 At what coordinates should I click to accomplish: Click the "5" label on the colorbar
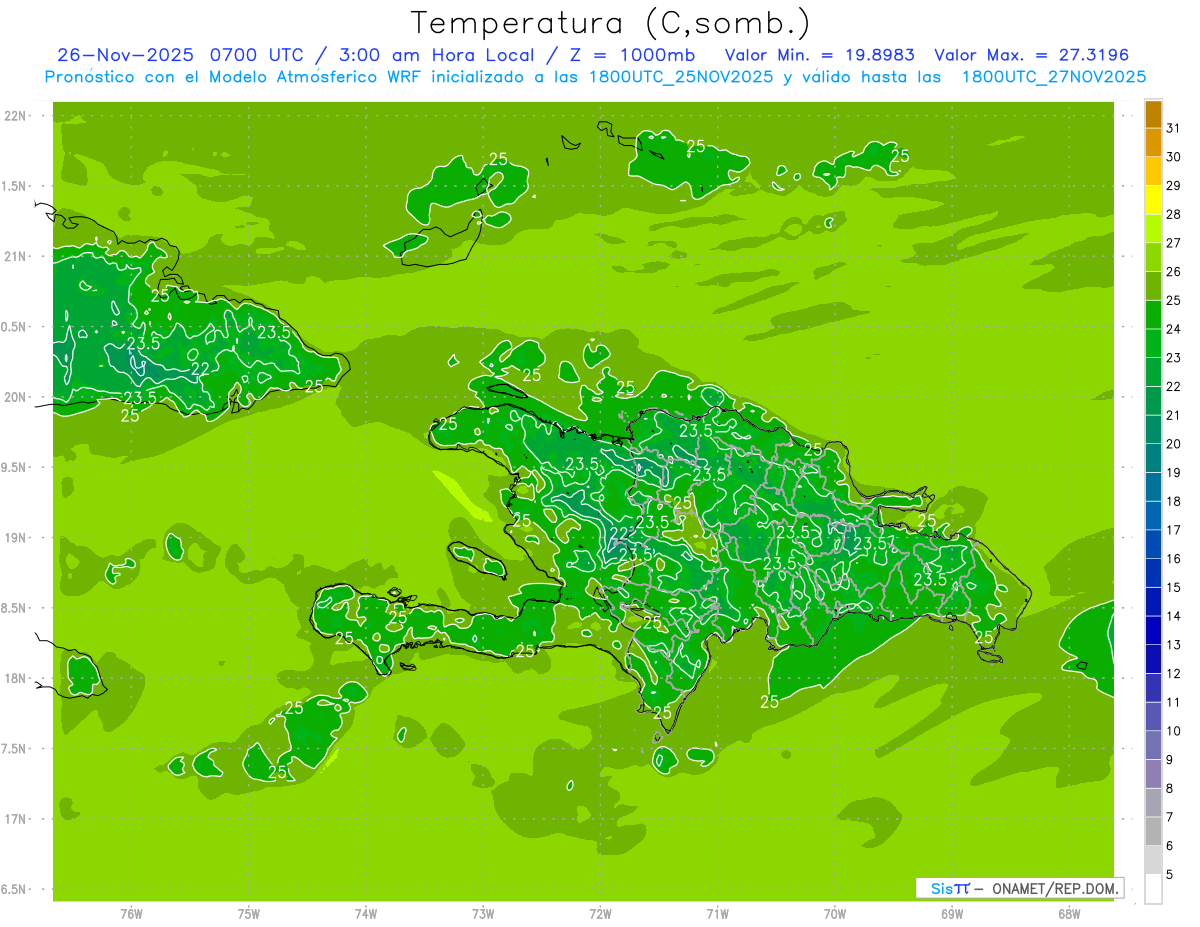1170,875
